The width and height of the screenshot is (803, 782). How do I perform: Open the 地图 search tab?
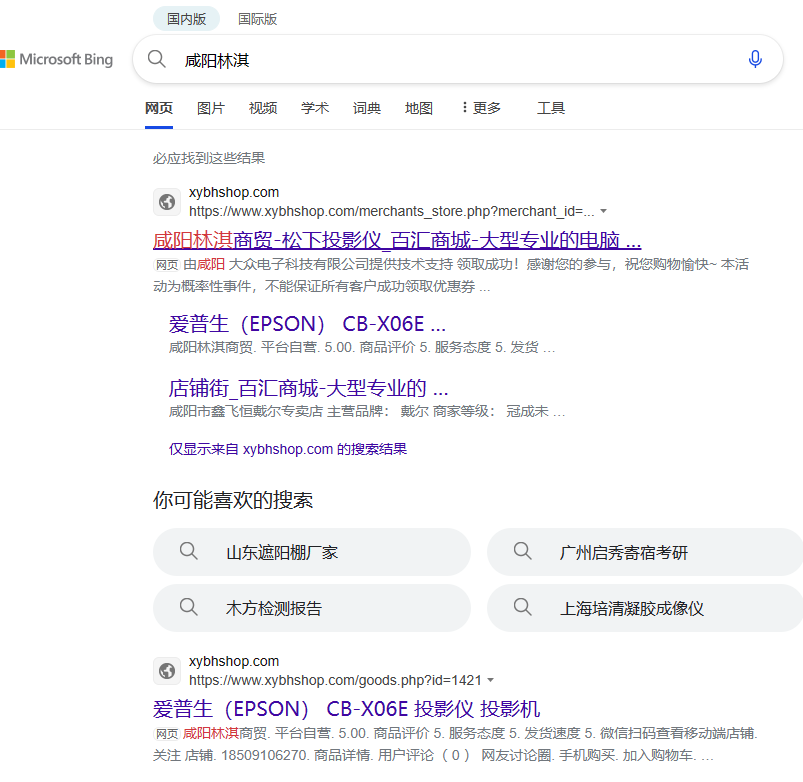[x=419, y=108]
